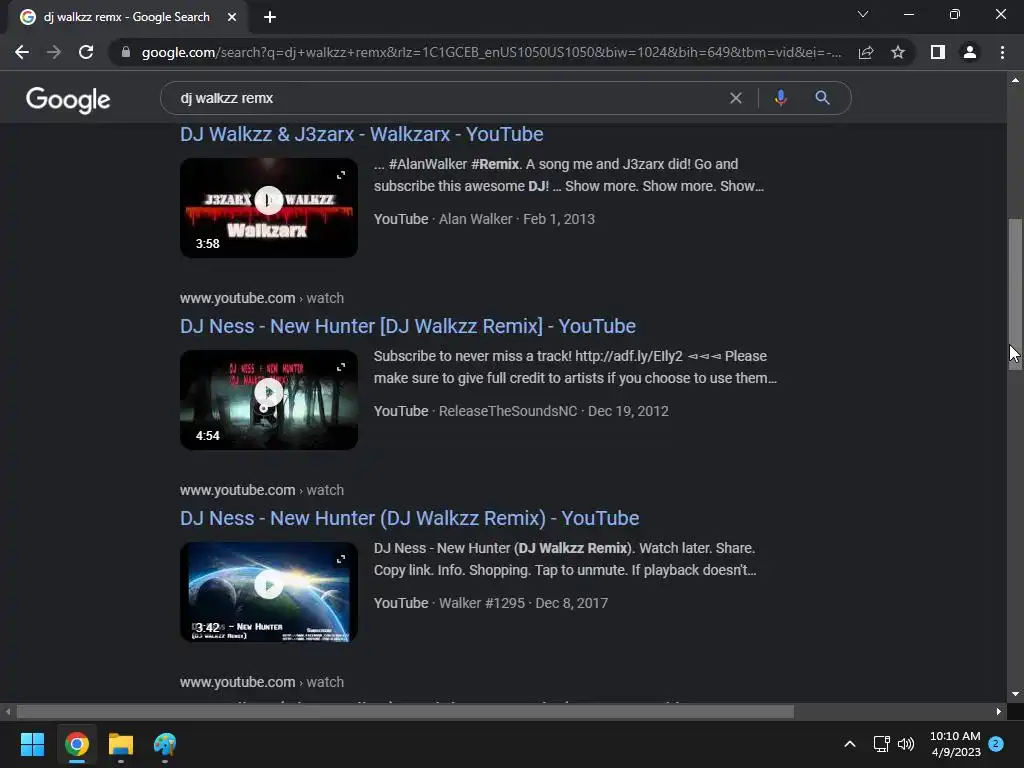Clear the Google search box text
This screenshot has width=1024, height=768.
click(736, 98)
